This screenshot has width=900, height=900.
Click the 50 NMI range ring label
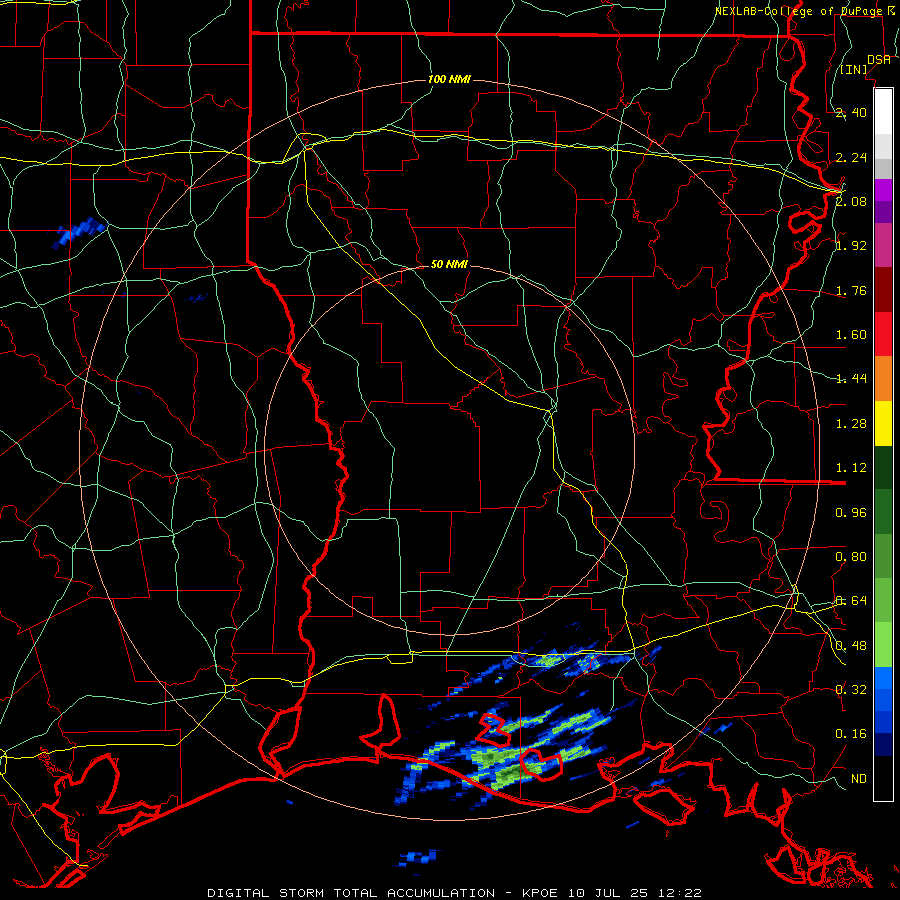pyautogui.click(x=449, y=264)
